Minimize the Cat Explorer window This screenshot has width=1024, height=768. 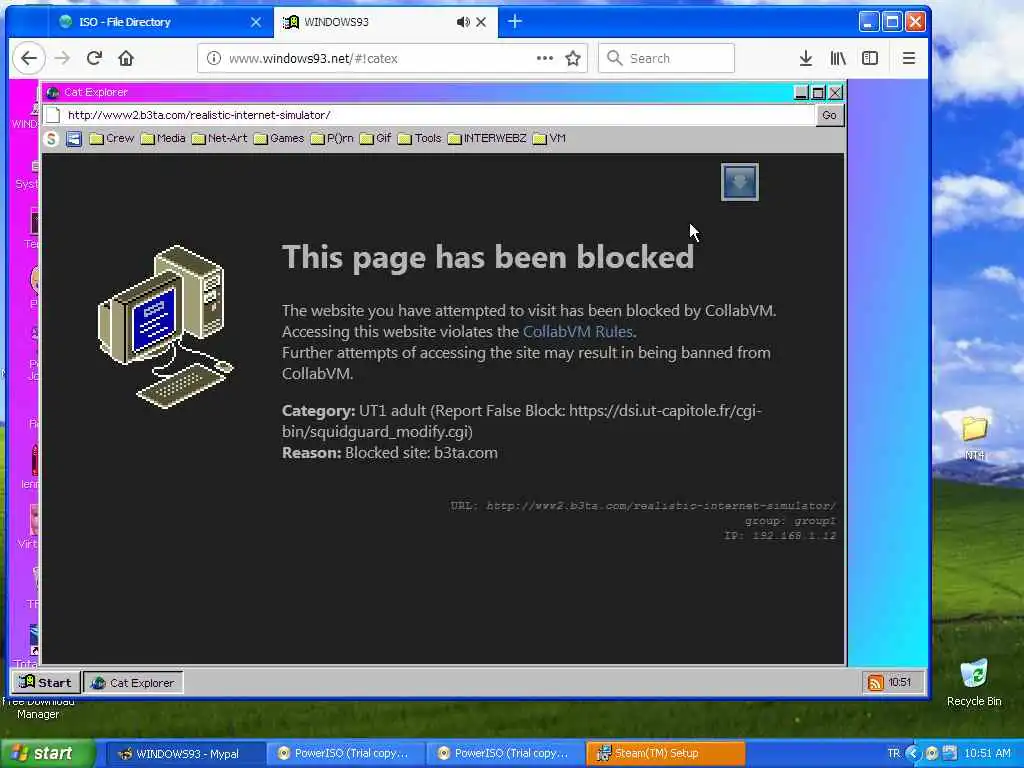pyautogui.click(x=801, y=93)
